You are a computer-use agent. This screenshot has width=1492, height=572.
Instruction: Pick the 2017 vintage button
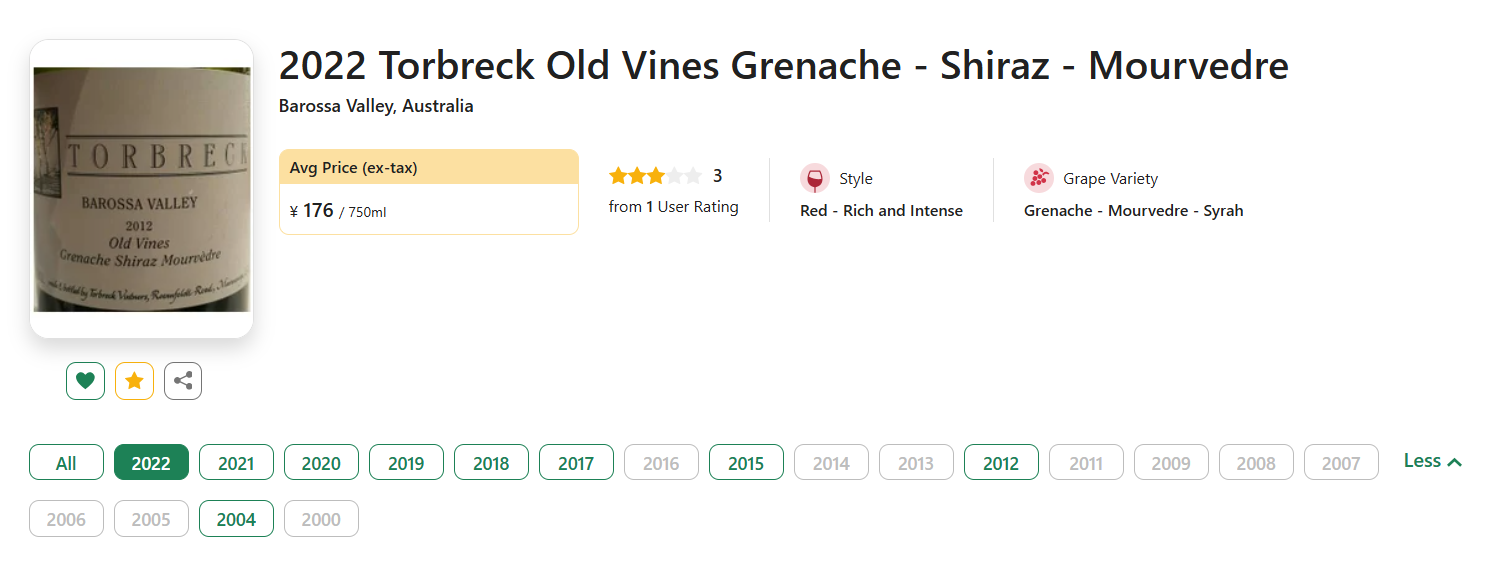pyautogui.click(x=576, y=463)
